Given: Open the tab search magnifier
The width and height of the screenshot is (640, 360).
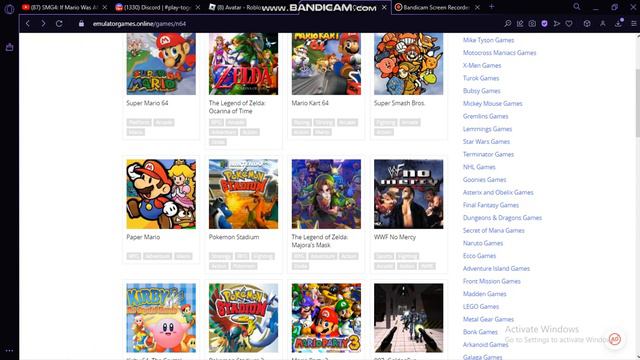Looking at the screenshot, I should point(576,7).
